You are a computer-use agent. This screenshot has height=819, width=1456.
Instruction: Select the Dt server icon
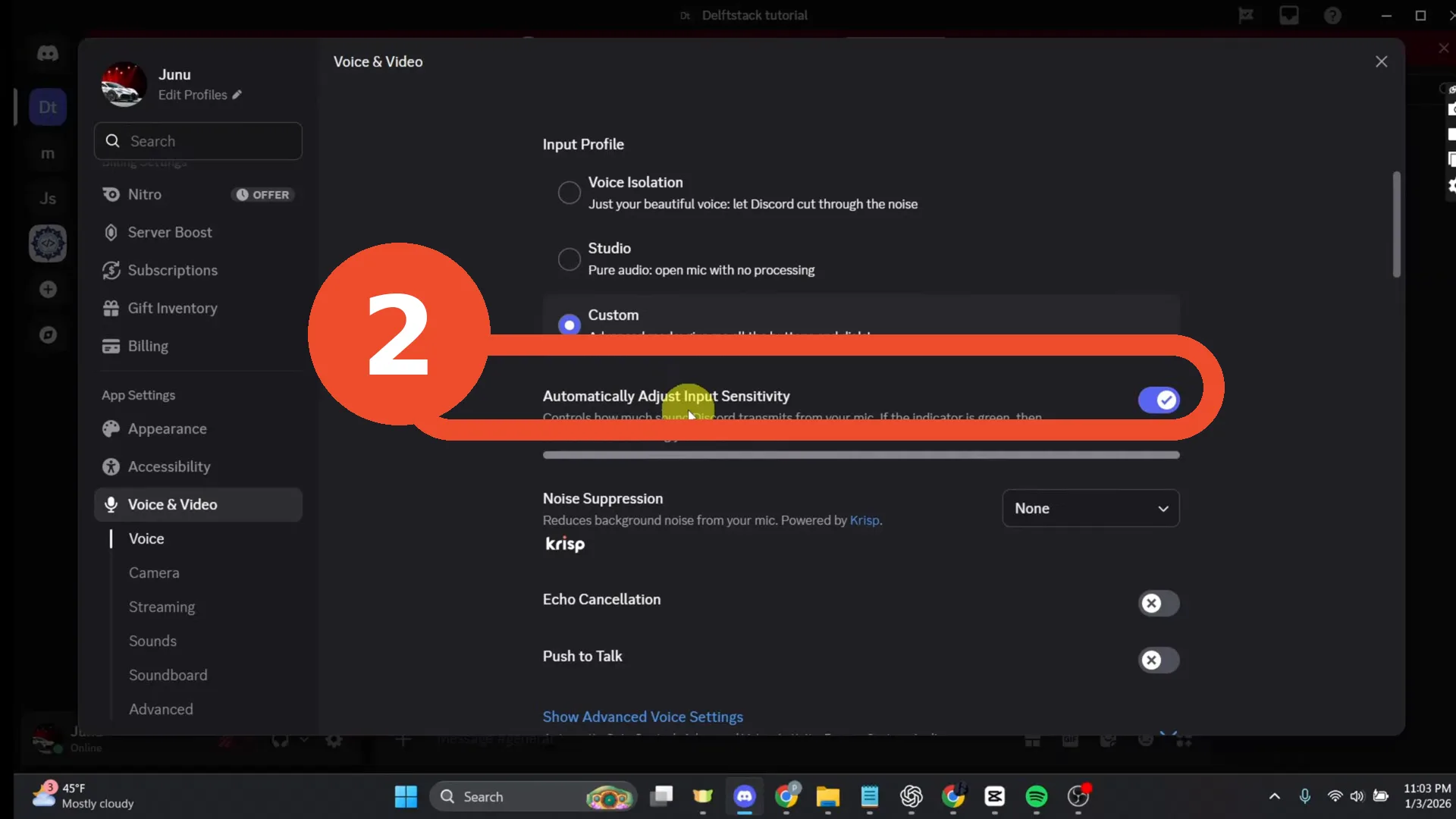(x=48, y=107)
